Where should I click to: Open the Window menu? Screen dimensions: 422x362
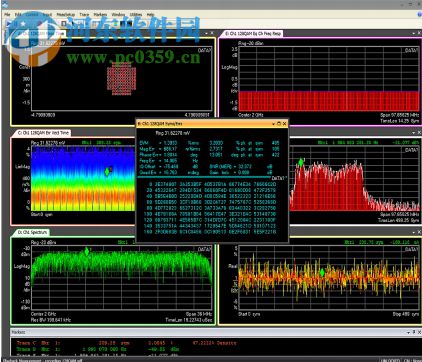point(118,15)
